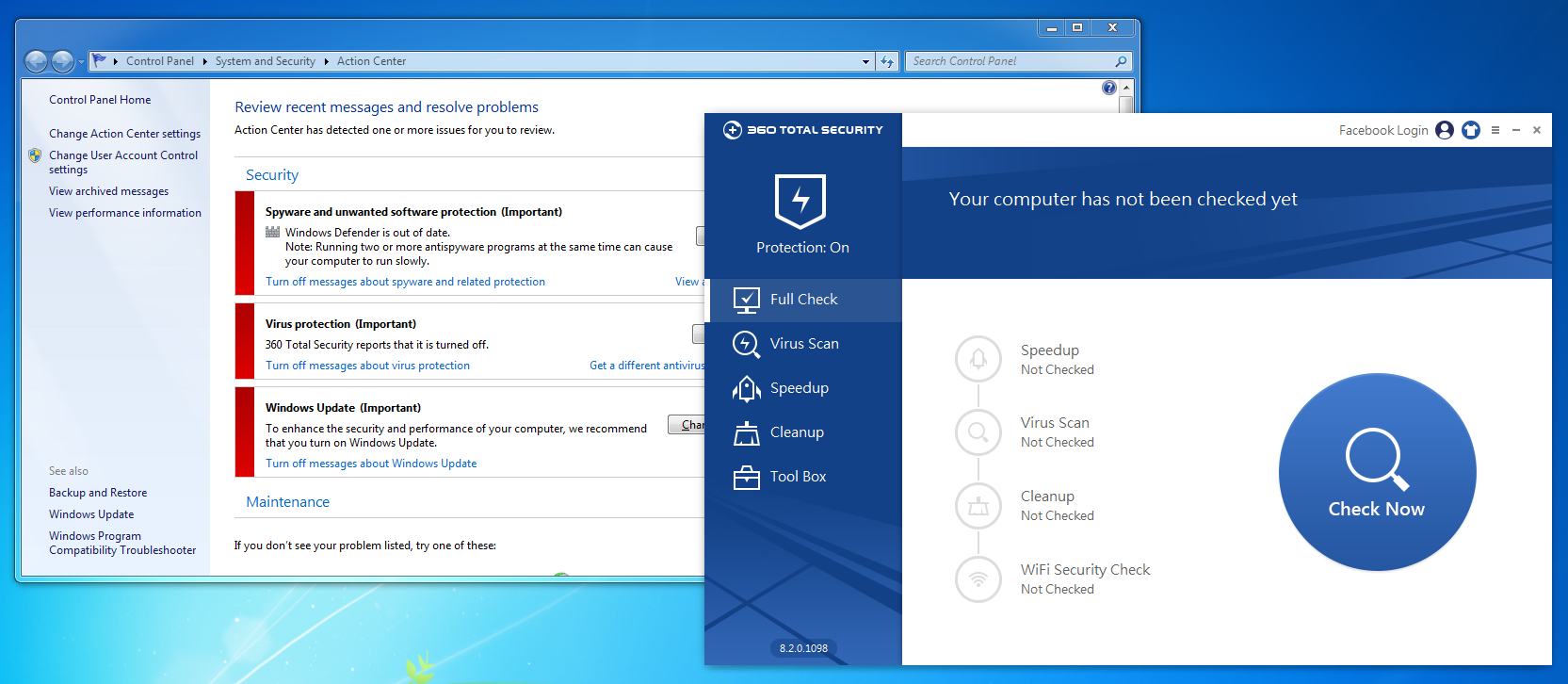Click the Speedup bell status icon
This screenshot has height=684, width=1568.
pyautogui.click(x=978, y=359)
